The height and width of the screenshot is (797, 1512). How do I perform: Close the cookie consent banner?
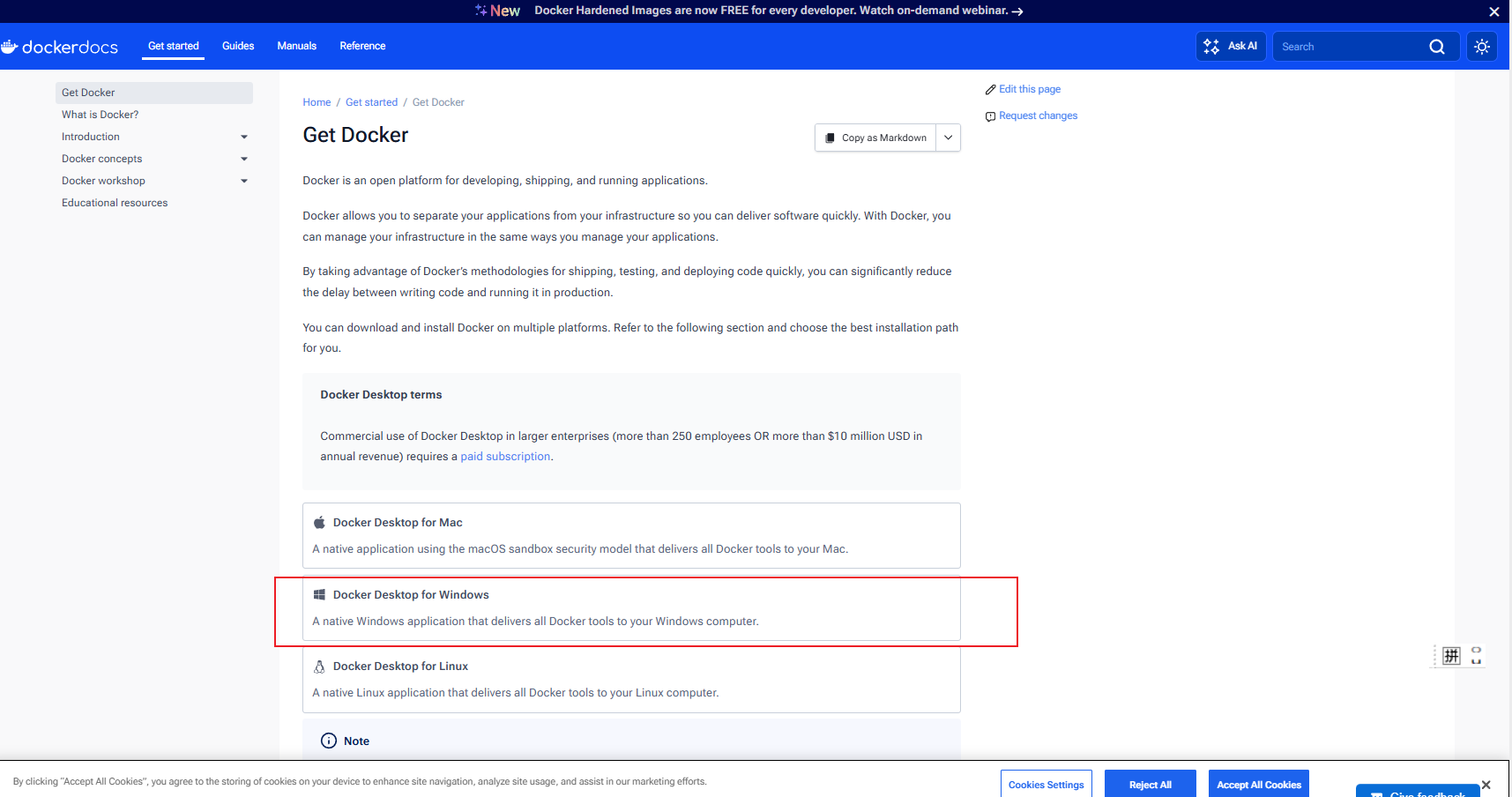pyautogui.click(x=1486, y=785)
